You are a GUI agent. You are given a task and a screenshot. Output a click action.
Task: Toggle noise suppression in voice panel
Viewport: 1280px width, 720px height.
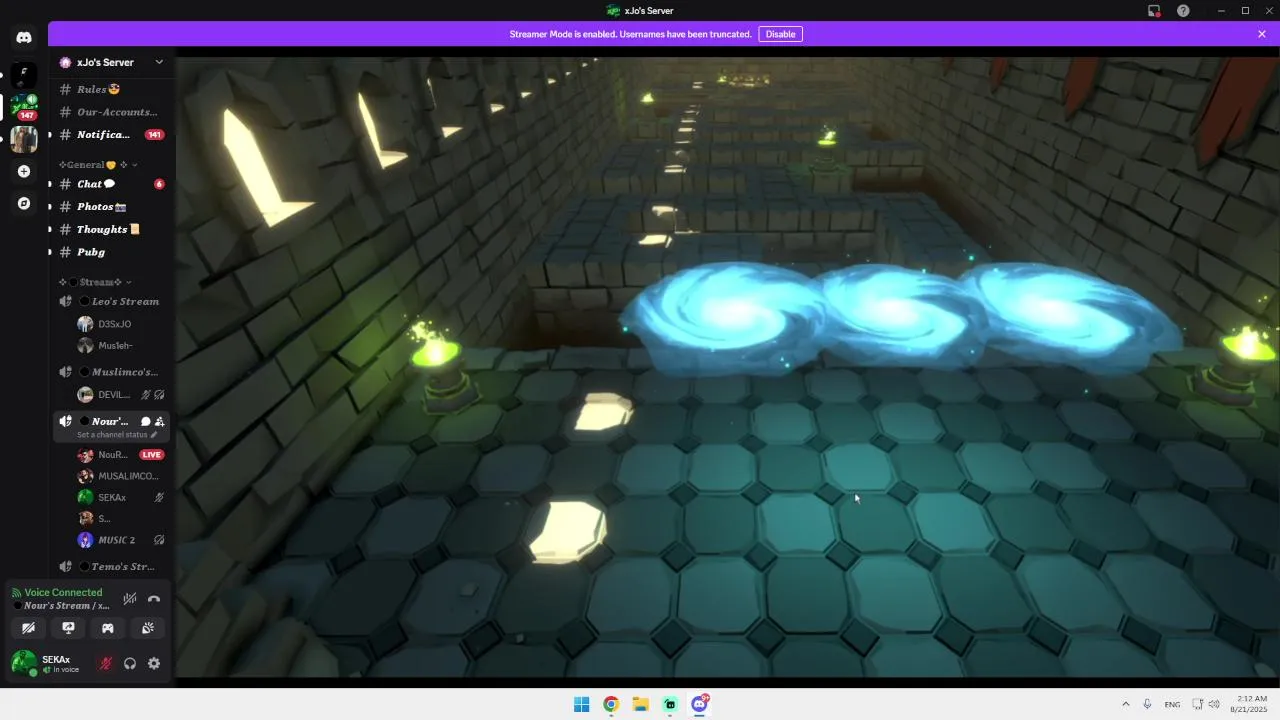[130, 599]
